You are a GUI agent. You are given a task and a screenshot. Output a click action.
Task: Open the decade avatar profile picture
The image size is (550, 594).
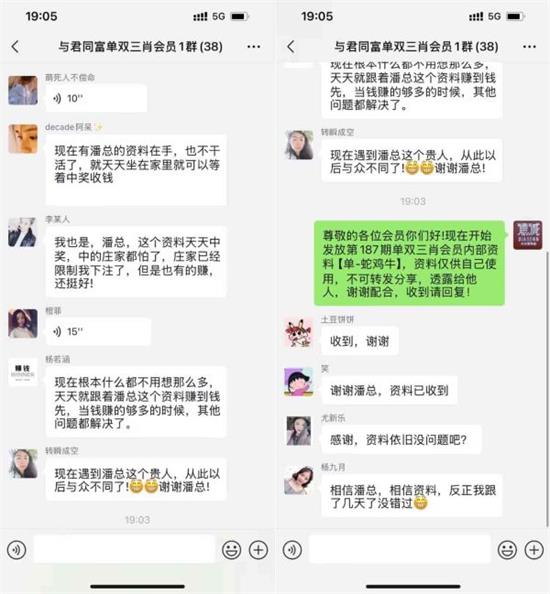click(x=23, y=139)
